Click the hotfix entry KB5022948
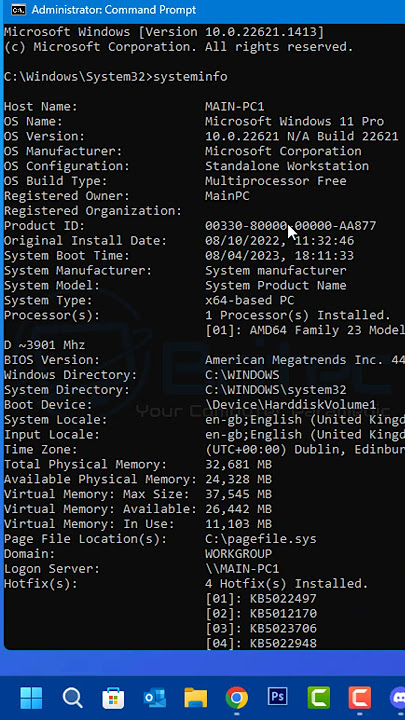The image size is (405, 720). coord(283,643)
